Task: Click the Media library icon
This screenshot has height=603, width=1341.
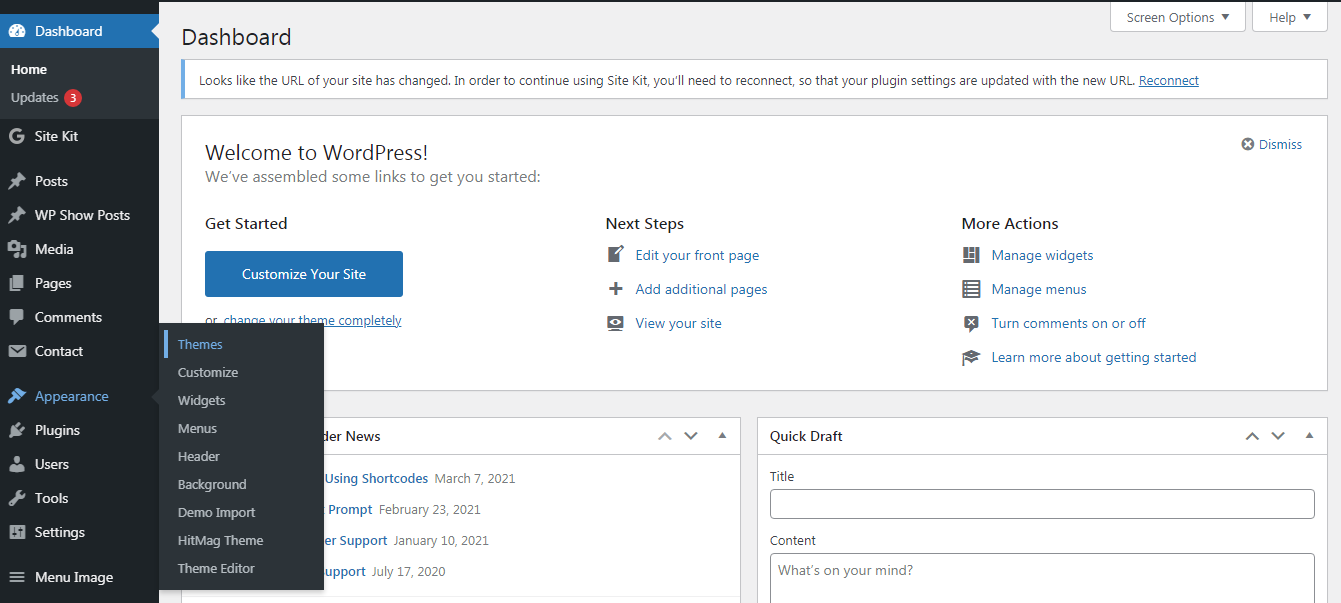Action: point(17,249)
